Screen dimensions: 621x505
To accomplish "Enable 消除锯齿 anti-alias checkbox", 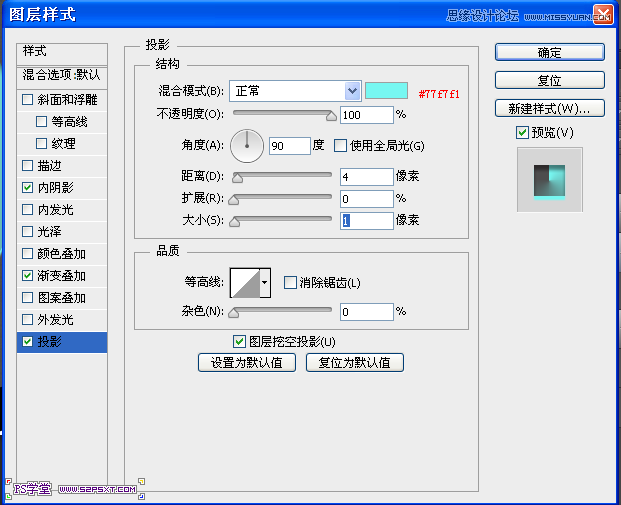I will click(290, 282).
